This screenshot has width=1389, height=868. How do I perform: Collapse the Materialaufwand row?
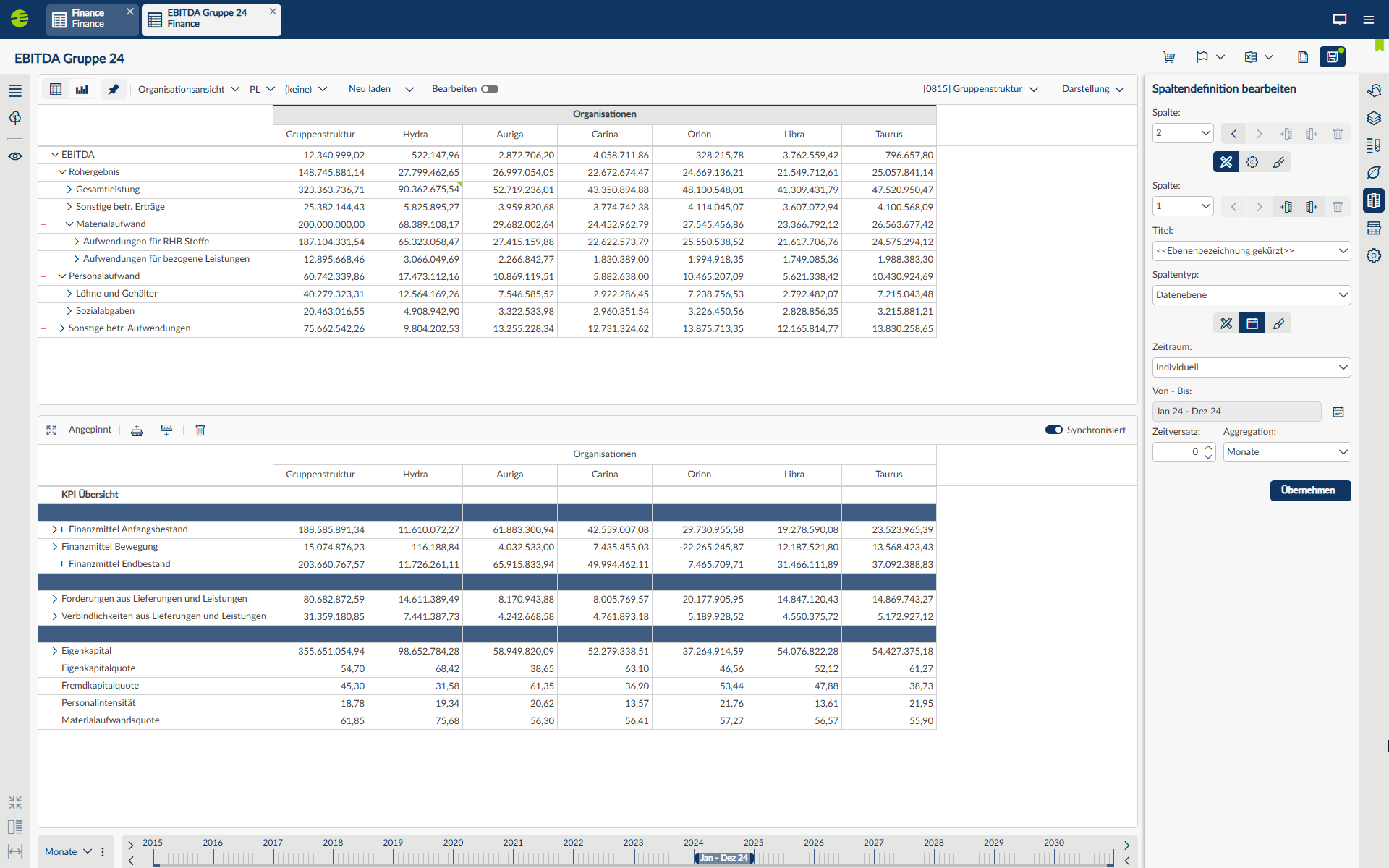click(x=69, y=224)
